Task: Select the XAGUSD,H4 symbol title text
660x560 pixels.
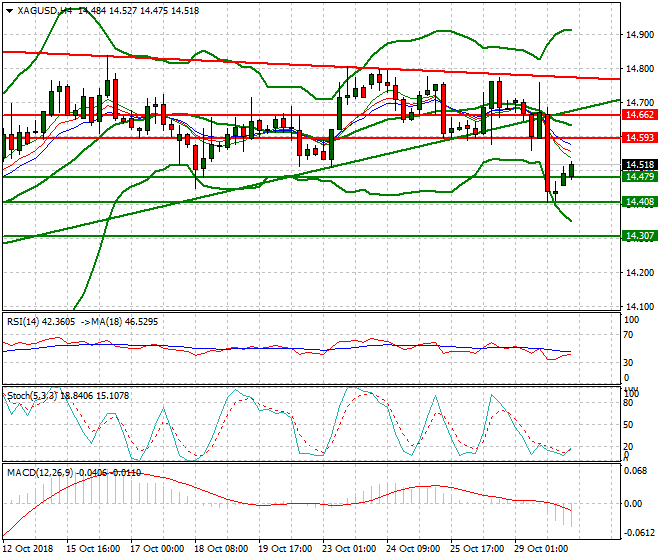Action: tap(45, 11)
